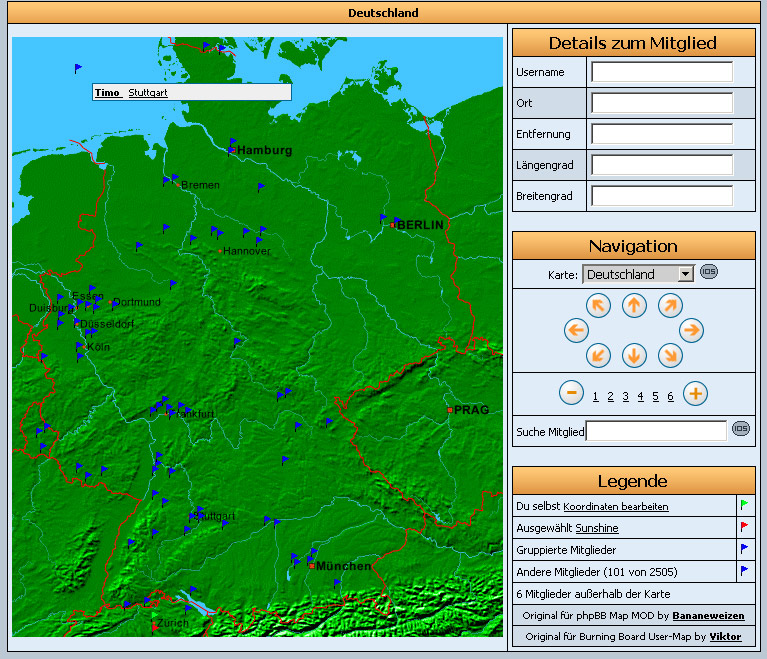Viewport: 767px width, 659px height.
Task: Move map diagonally to the southeast
Action: (x=670, y=355)
